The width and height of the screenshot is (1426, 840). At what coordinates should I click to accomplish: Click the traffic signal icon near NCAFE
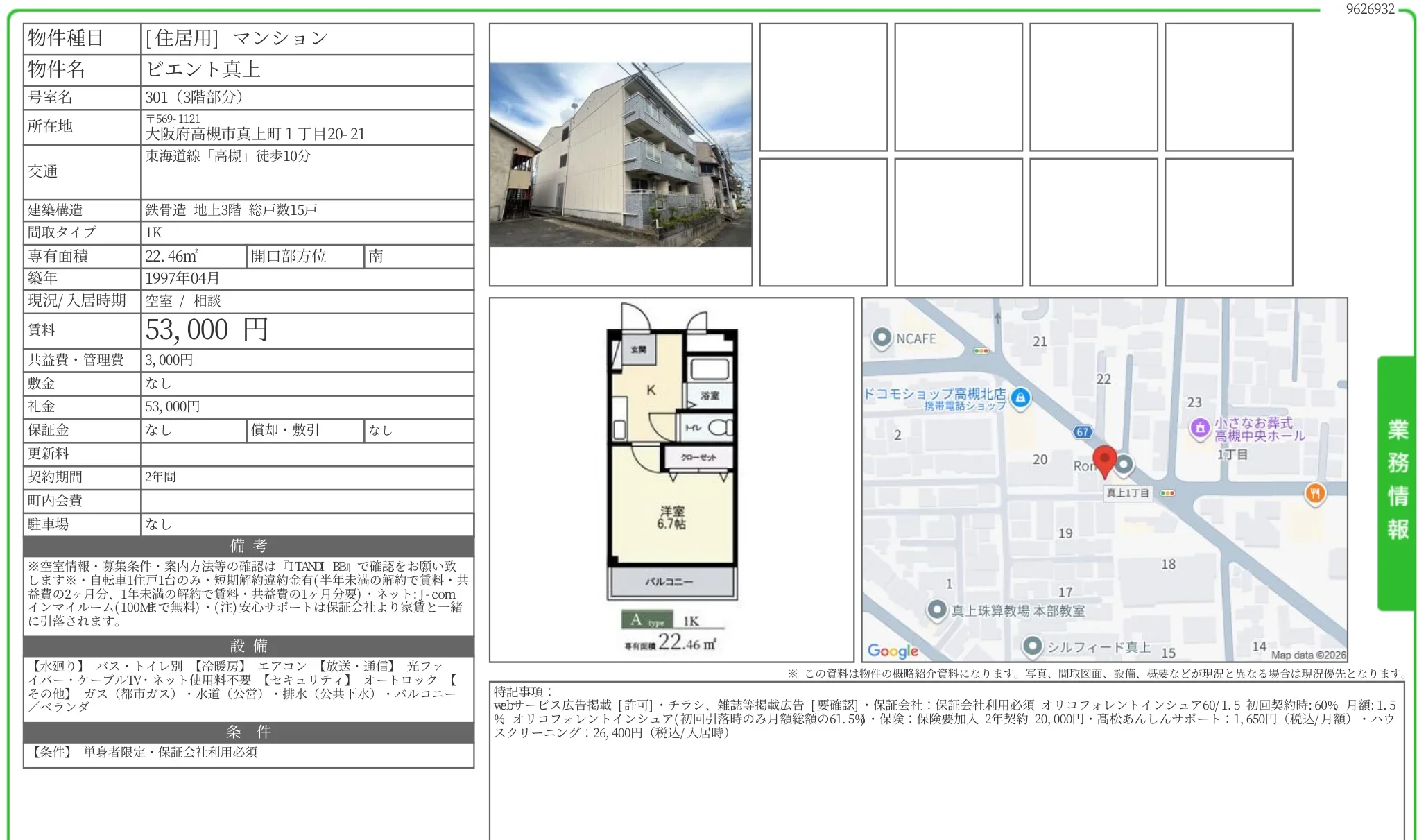click(981, 351)
